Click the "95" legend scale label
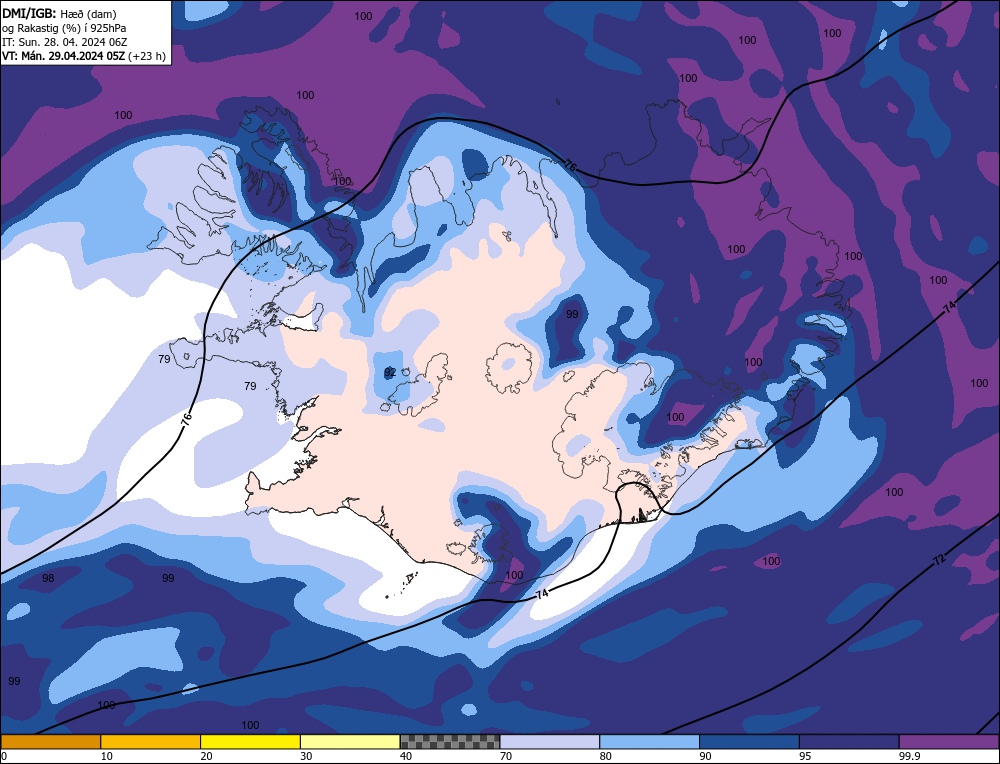 (805, 756)
